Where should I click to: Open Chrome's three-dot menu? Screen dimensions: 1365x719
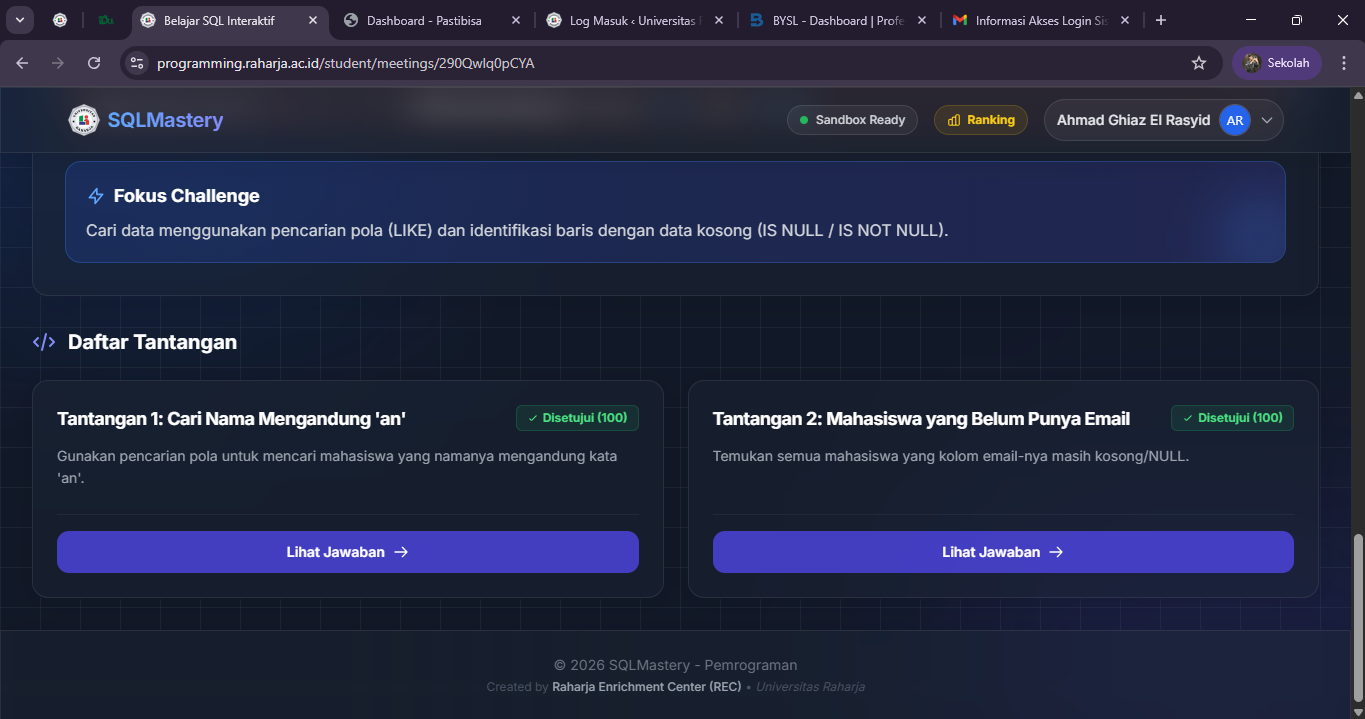point(1345,63)
